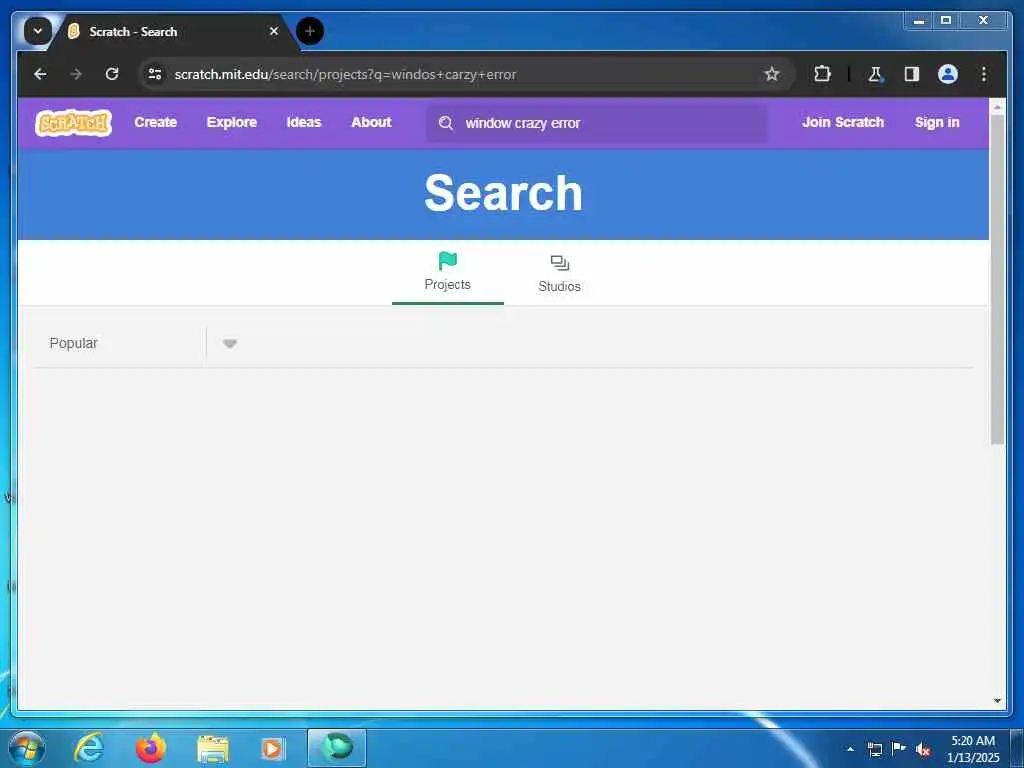The image size is (1024, 768).
Task: Reload the page
Action: click(x=112, y=74)
